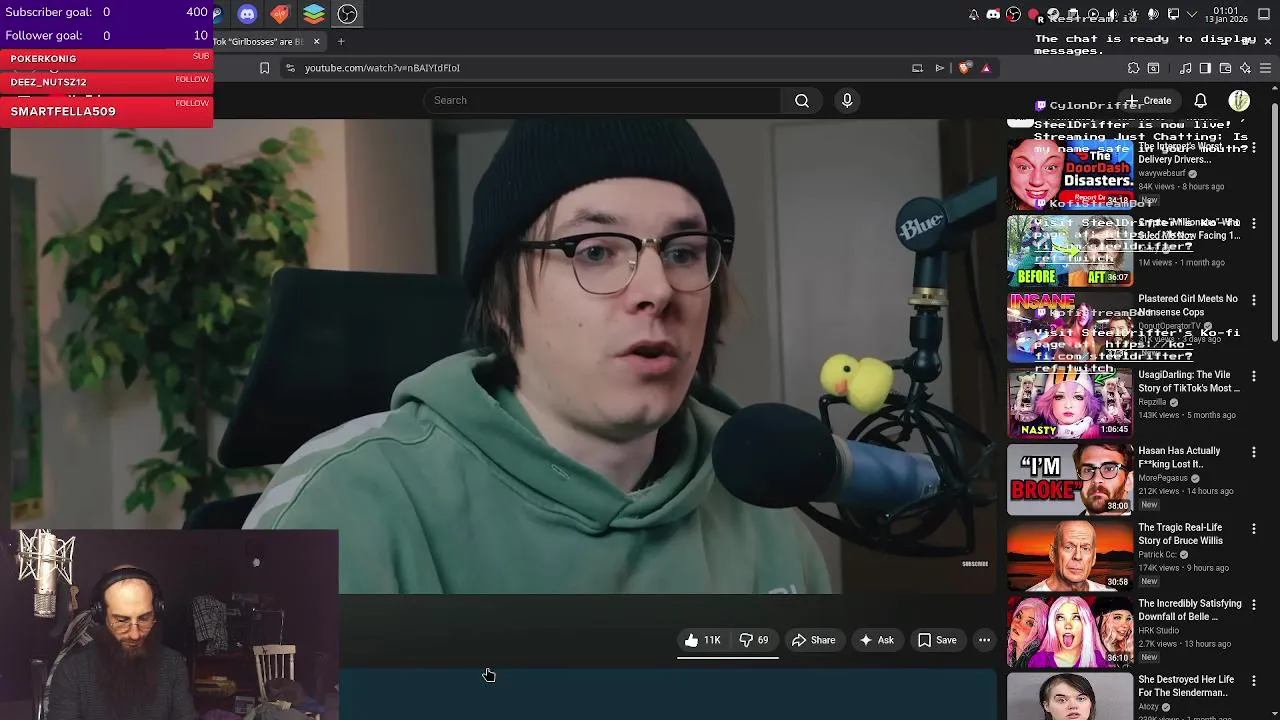The width and height of the screenshot is (1280, 720).
Task: Close the TikTok Girlbosses browser tab
Action: click(x=316, y=41)
